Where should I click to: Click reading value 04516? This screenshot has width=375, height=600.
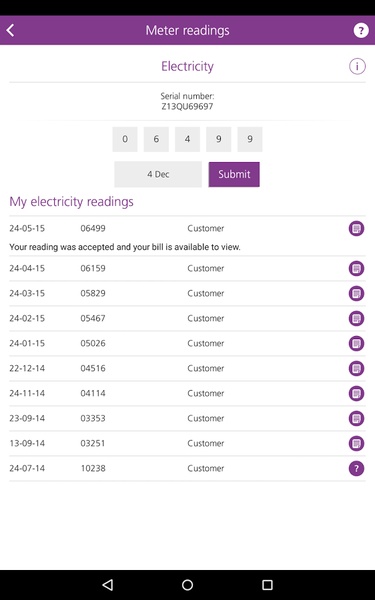point(93,368)
